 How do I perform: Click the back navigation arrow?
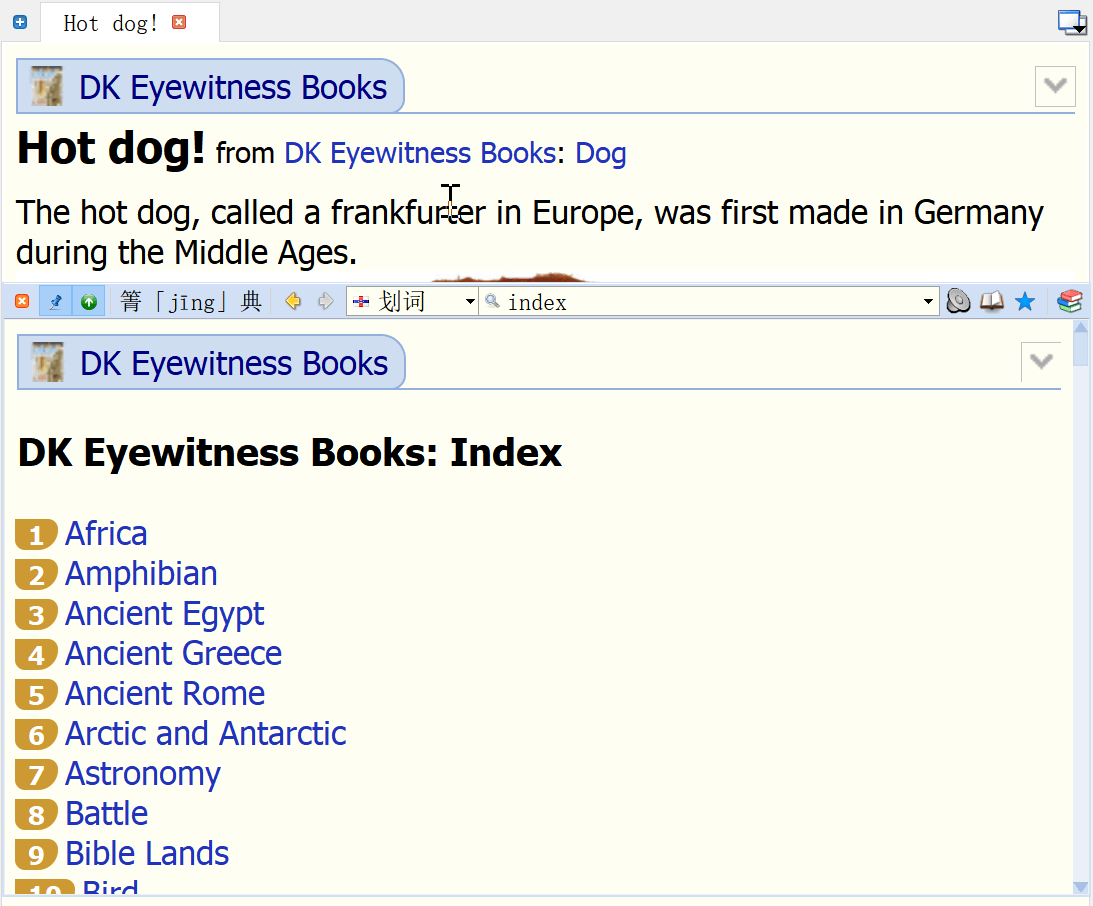pyautogui.click(x=293, y=301)
